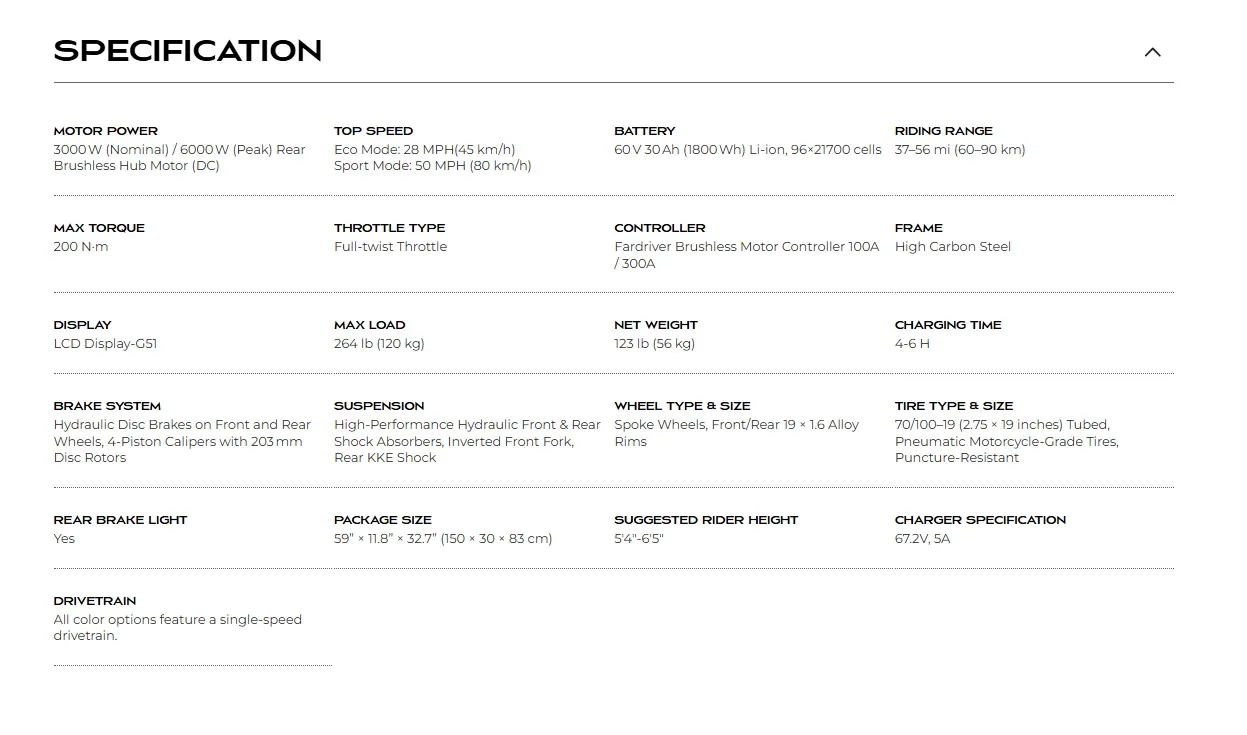Select the WHEEL TYPE & SIZE heading
The width and height of the screenshot is (1247, 735).
coord(683,406)
